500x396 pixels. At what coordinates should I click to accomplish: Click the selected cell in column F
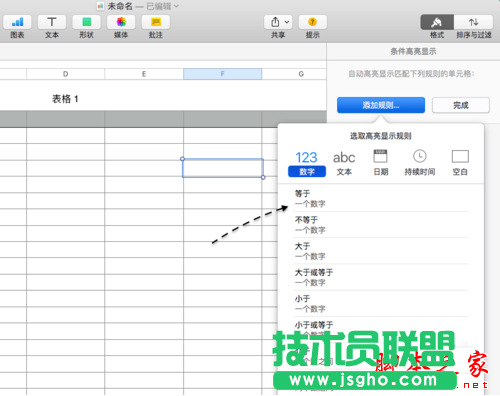223,168
